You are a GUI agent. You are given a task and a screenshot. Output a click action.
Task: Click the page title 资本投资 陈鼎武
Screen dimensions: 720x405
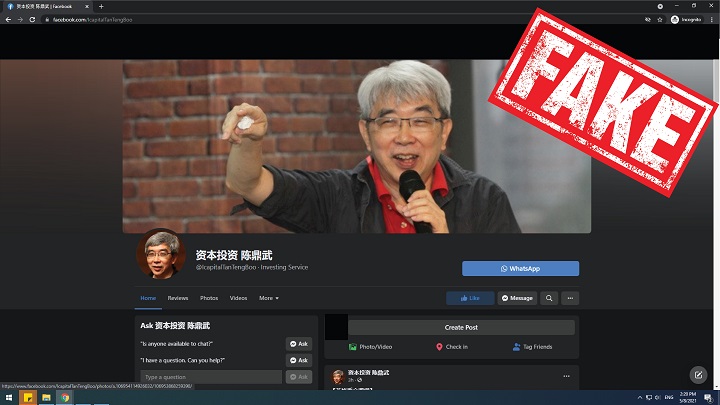[234, 255]
